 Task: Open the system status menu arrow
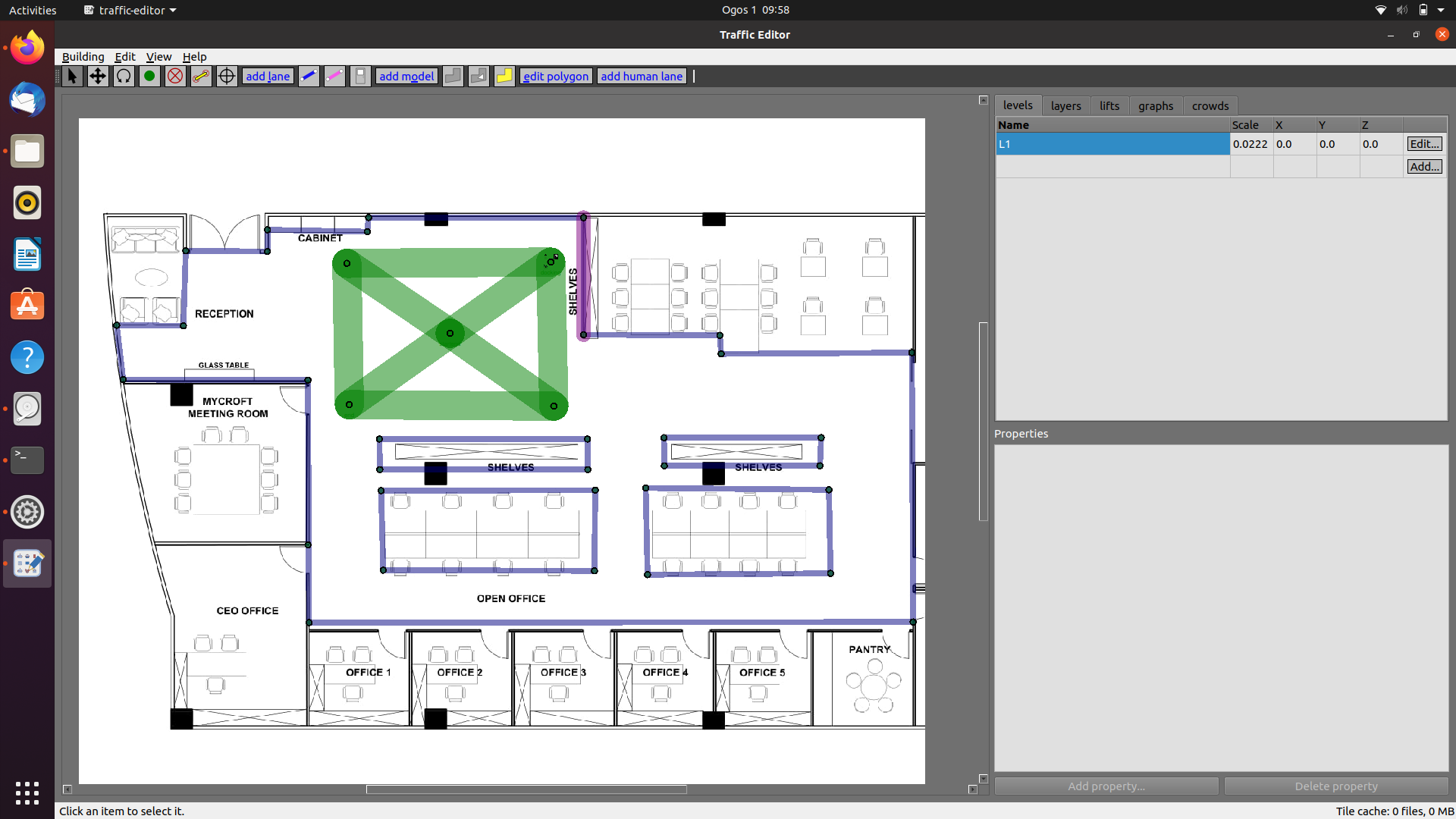point(1440,10)
